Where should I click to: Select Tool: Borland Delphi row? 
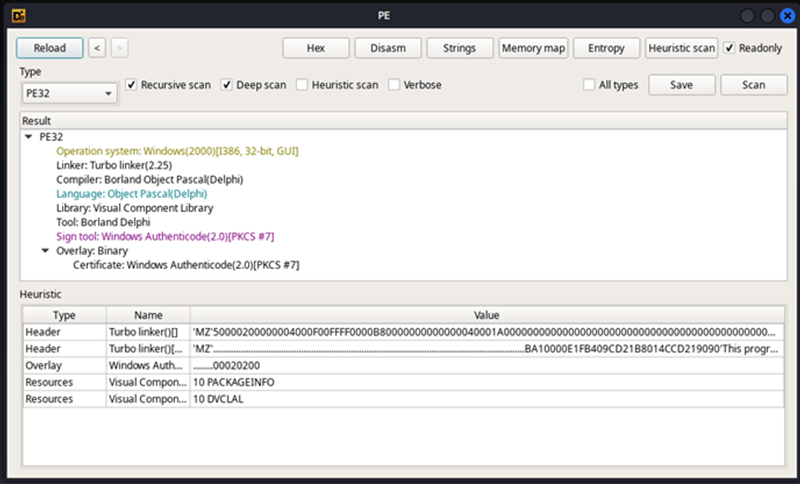103,222
